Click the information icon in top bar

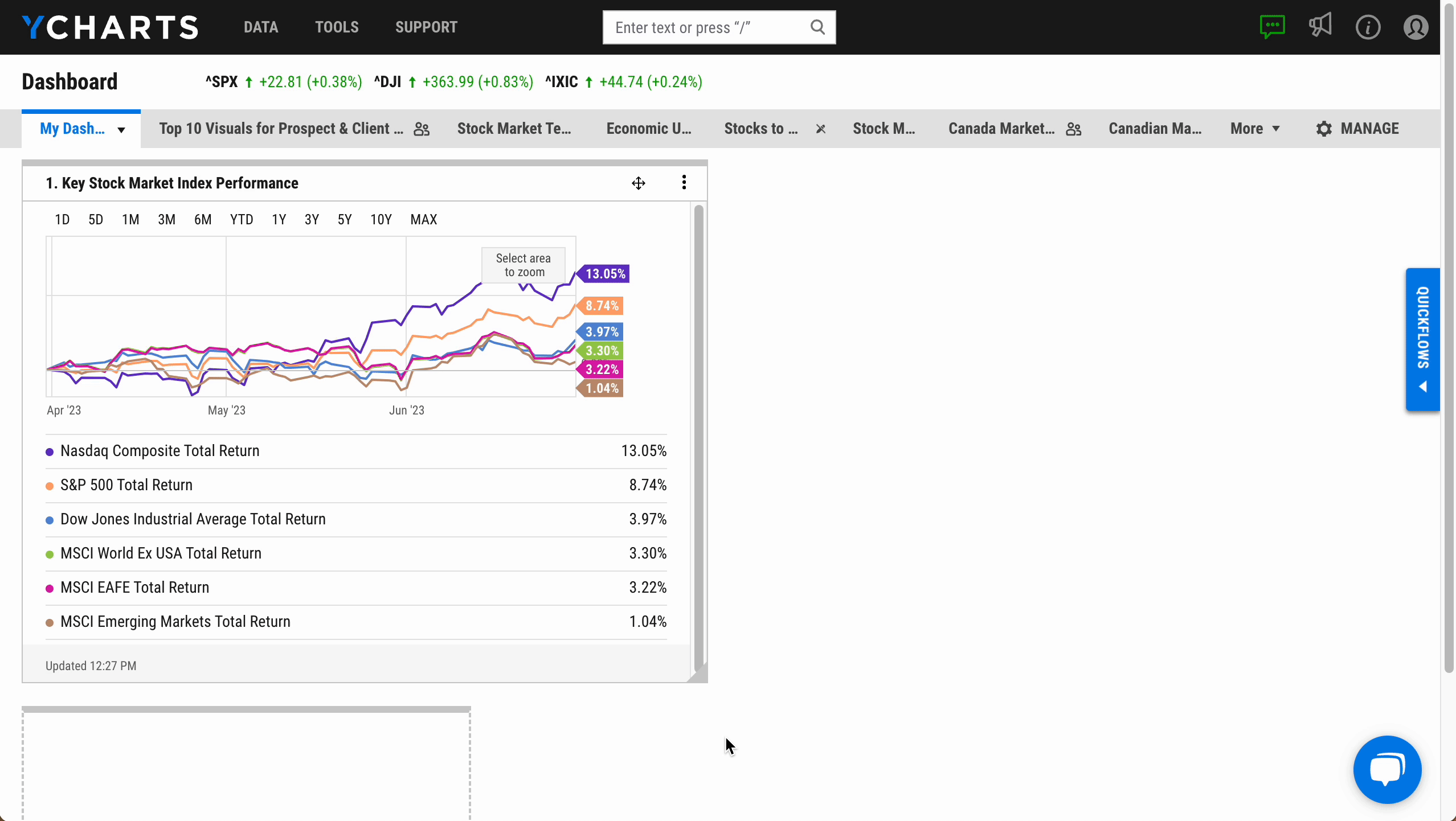[1368, 27]
